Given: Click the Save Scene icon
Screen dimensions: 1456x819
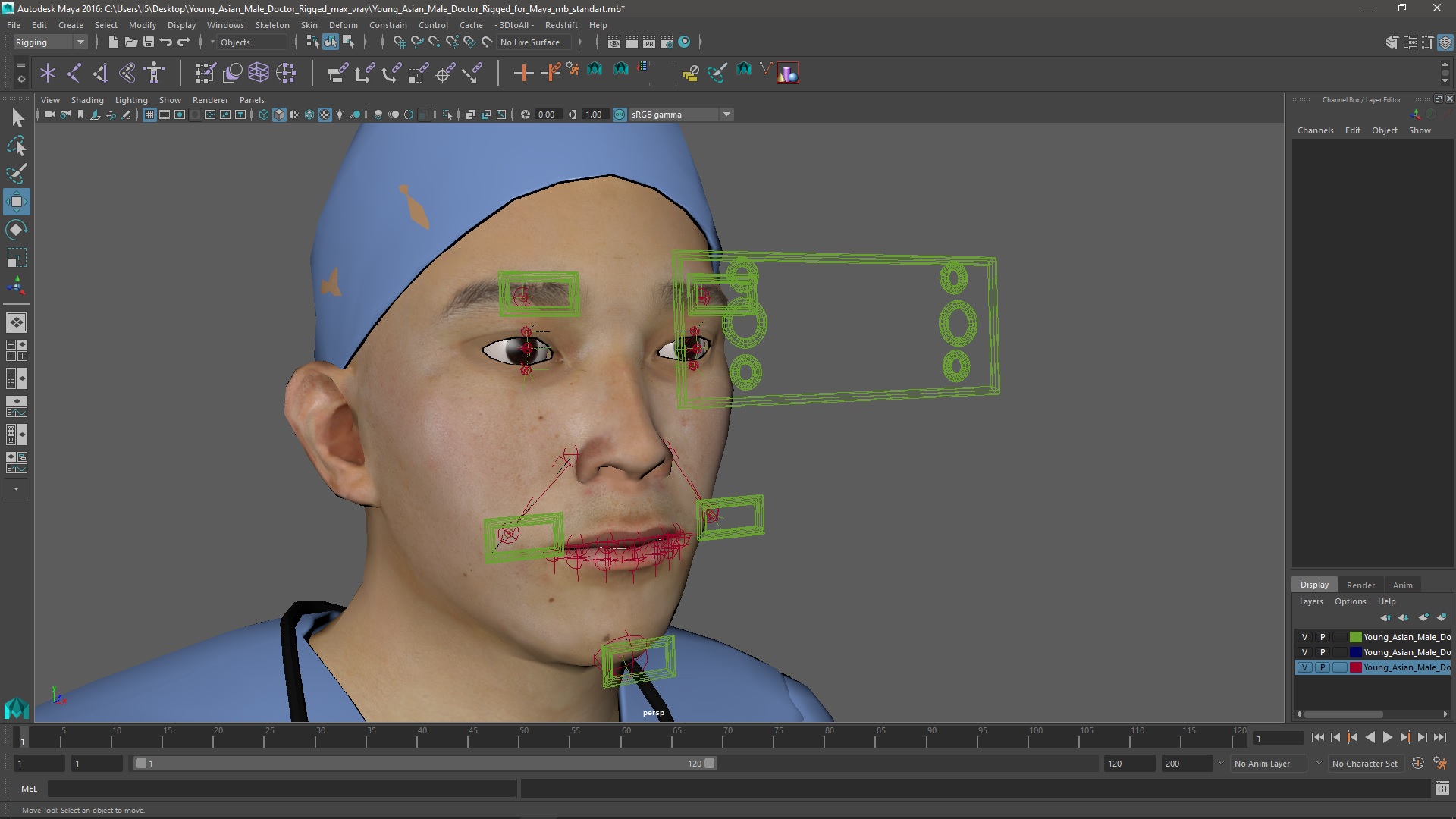Looking at the screenshot, I should pyautogui.click(x=149, y=42).
